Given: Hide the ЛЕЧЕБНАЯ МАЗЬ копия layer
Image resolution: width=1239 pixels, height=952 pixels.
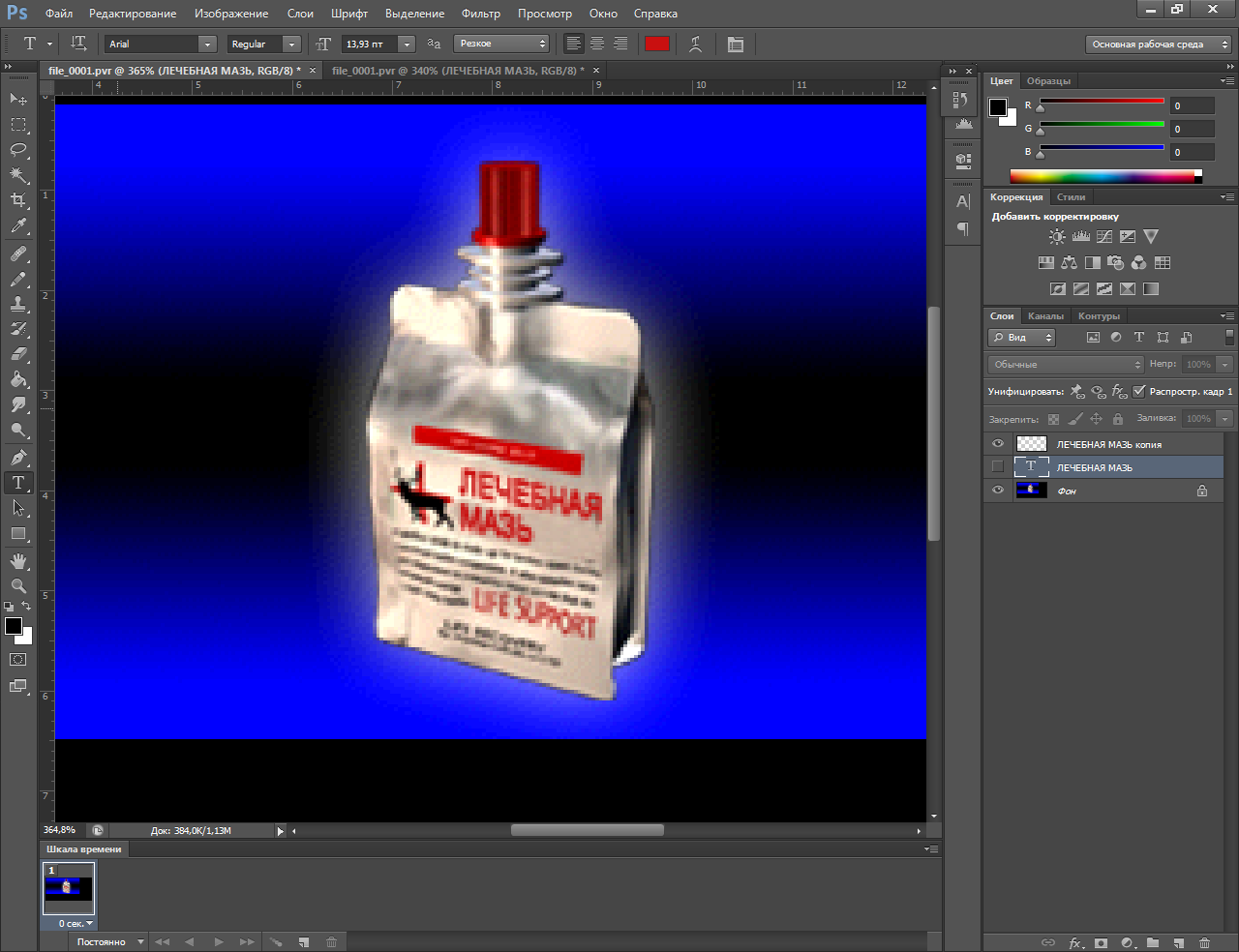Looking at the screenshot, I should [998, 444].
